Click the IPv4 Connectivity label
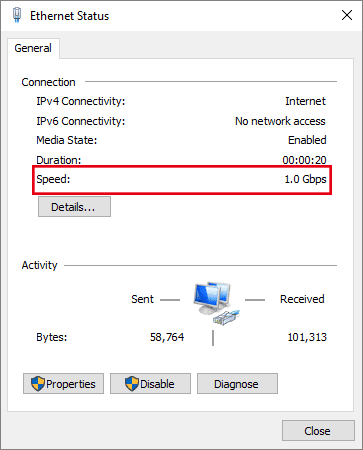Viewport: 363px width, 450px height. pos(81,101)
